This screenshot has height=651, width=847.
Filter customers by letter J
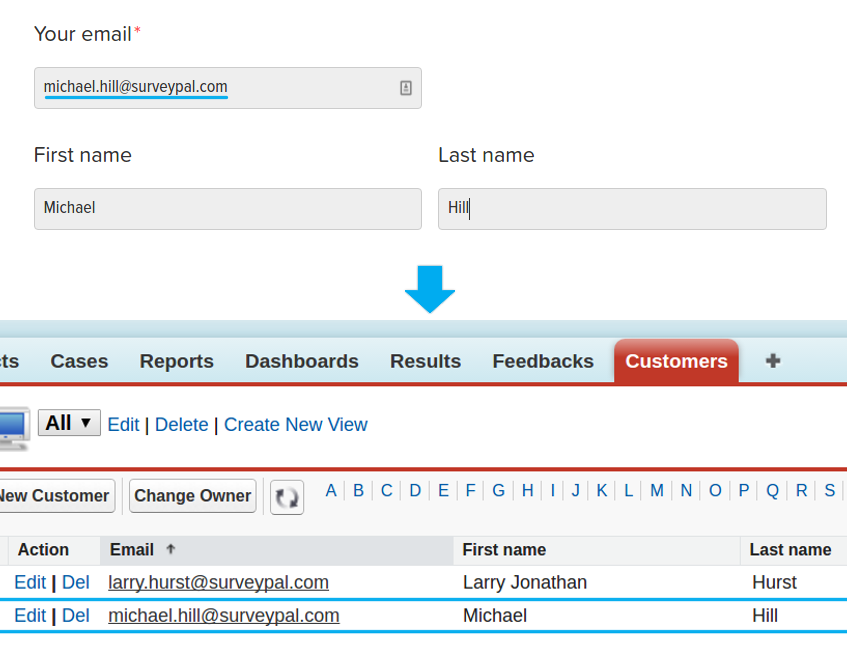[576, 491]
